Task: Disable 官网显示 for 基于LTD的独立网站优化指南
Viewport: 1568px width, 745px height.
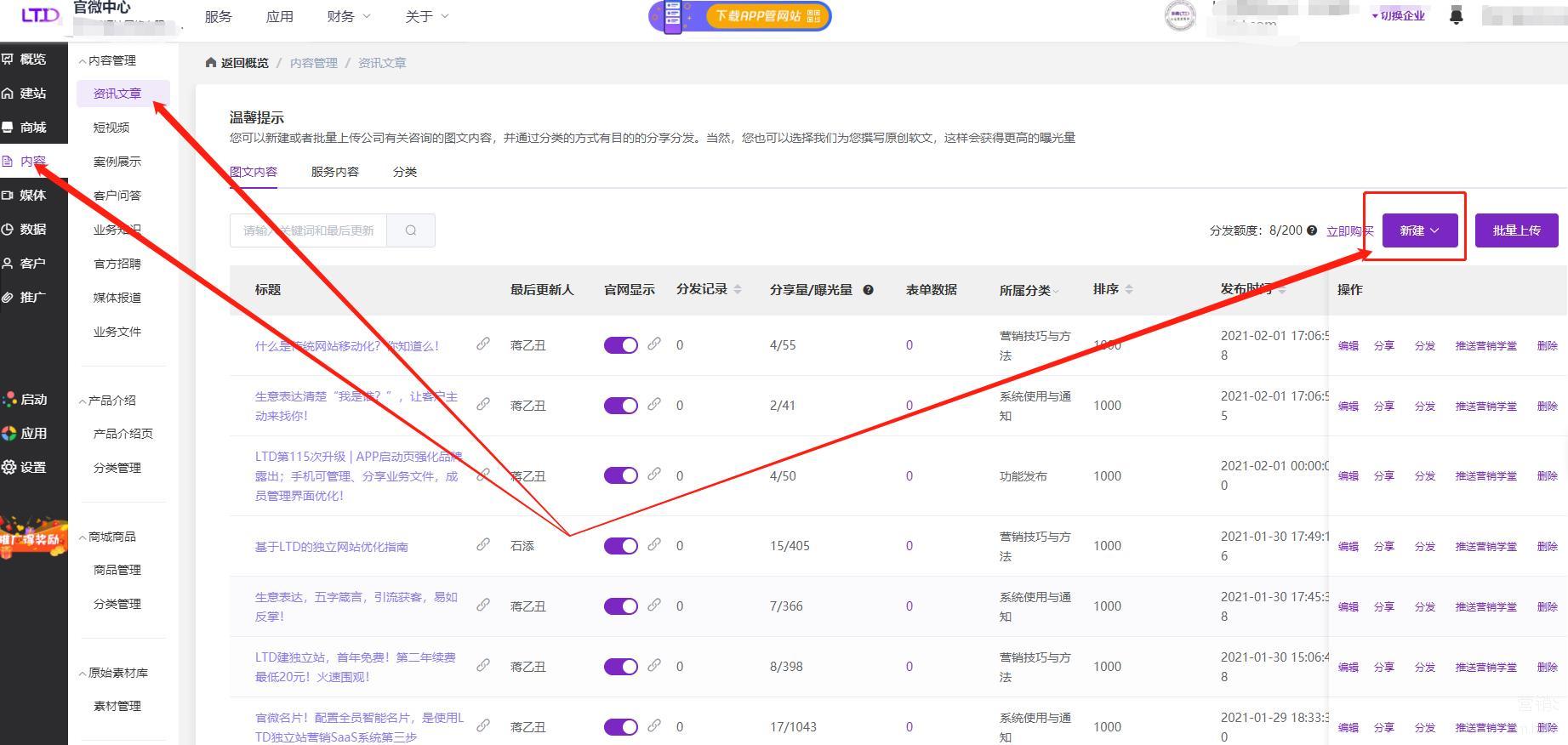Action: coord(620,546)
